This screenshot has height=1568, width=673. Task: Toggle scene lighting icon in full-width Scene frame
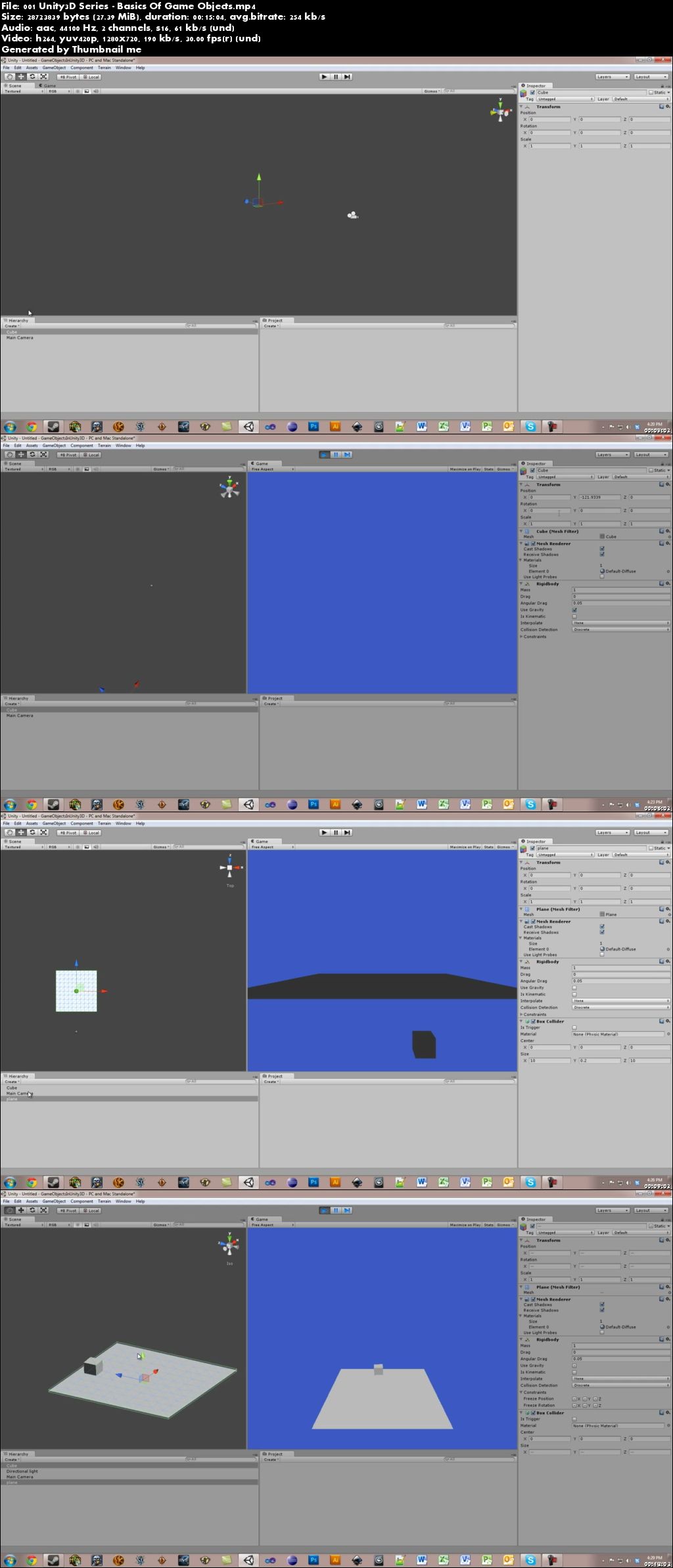[x=78, y=91]
